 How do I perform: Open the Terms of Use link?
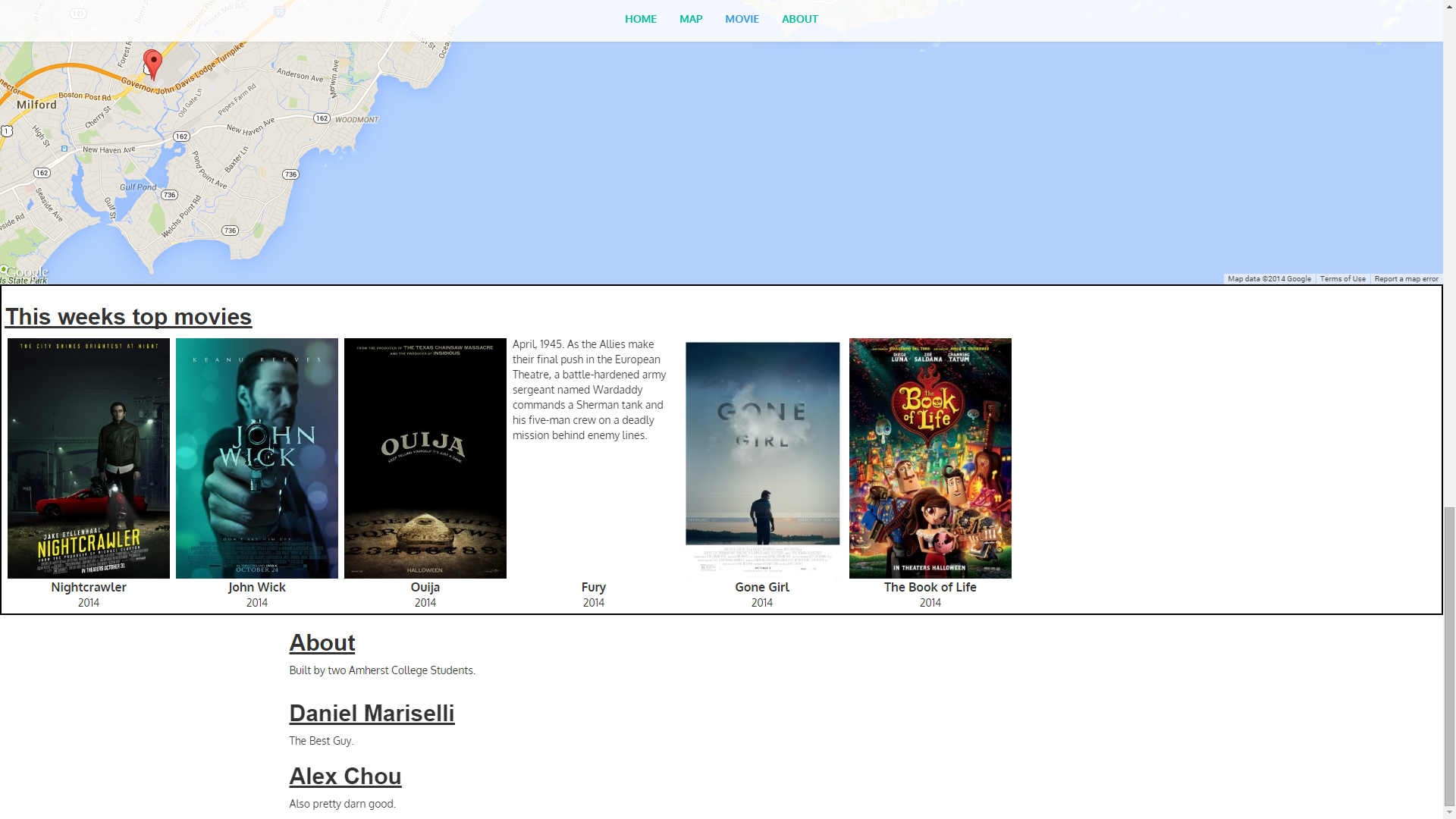pyautogui.click(x=1342, y=279)
